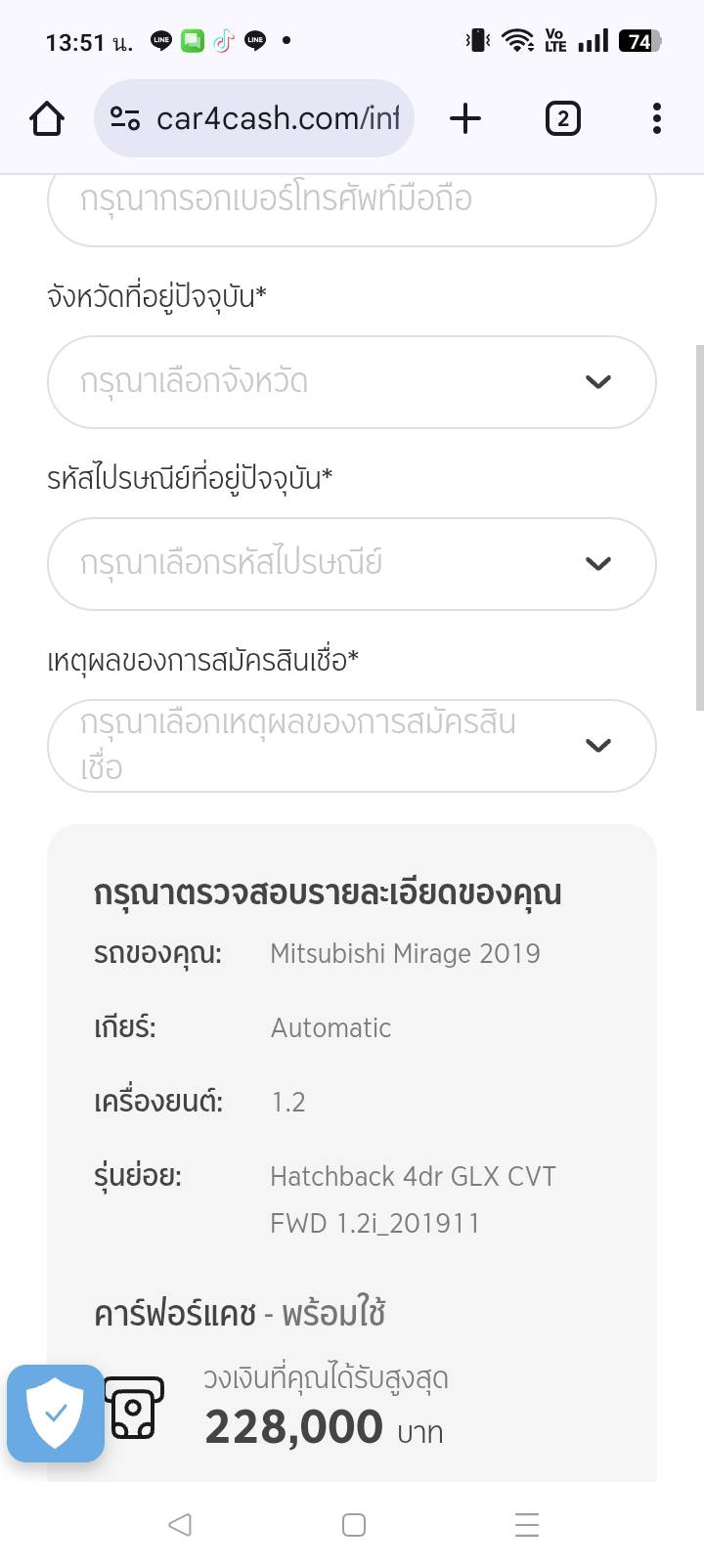Tap the chevron on postal code dropdown
This screenshot has width=704, height=1568.
(598, 563)
